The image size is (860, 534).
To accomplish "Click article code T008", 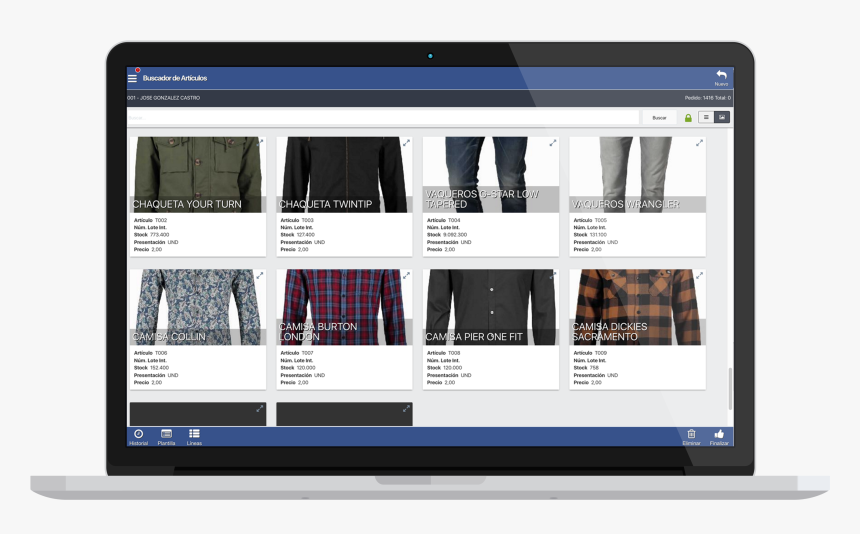I will tap(454, 353).
